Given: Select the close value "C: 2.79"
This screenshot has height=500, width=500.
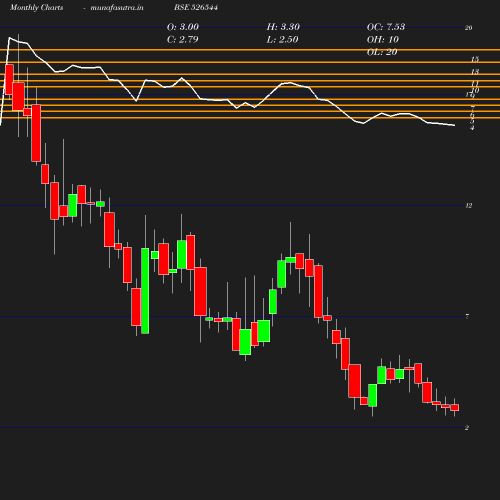Looking at the screenshot, I should click(x=182, y=39).
